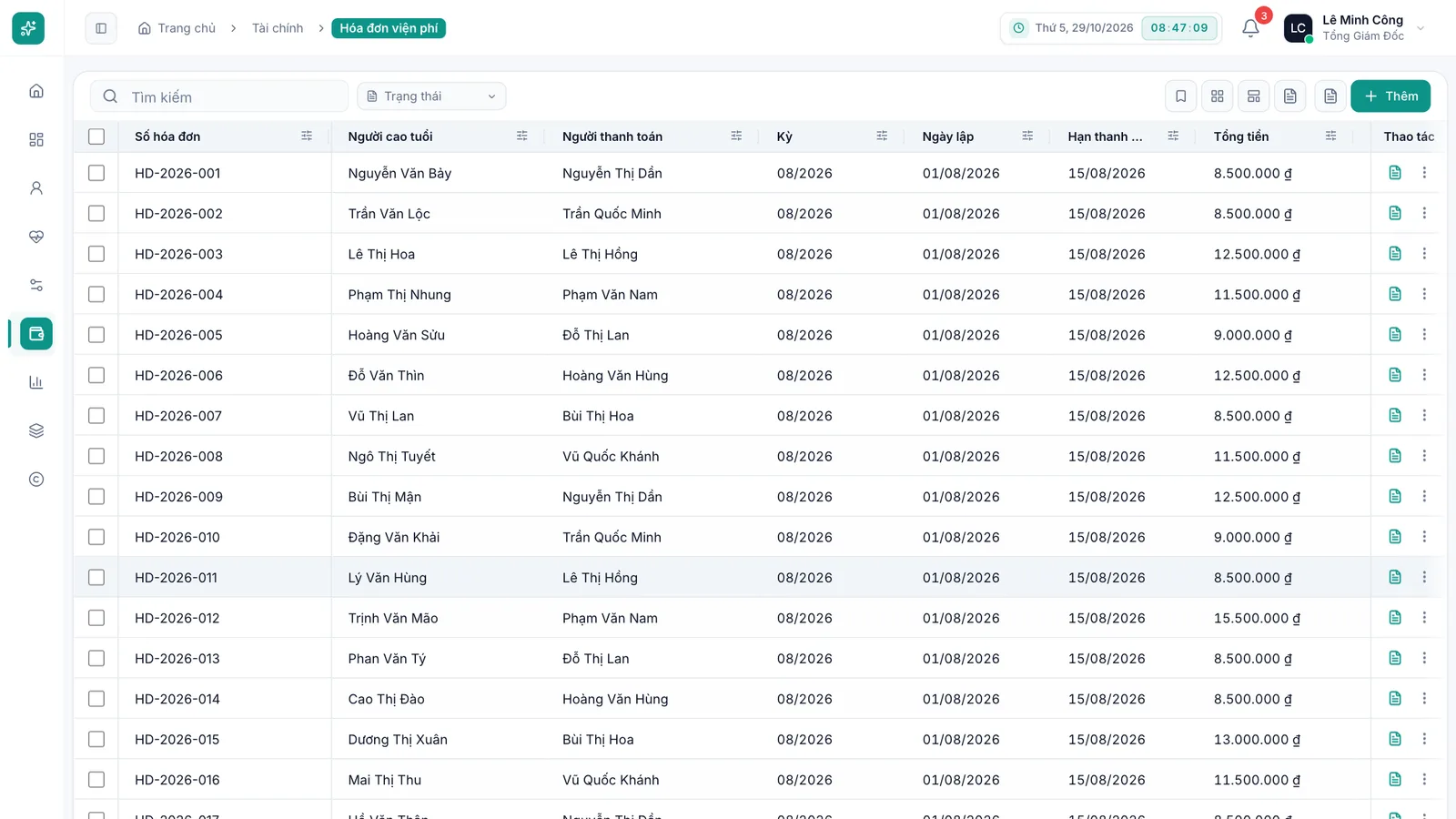Click the bookmark icon in toolbar
This screenshot has height=819, width=1456.
[1181, 96]
